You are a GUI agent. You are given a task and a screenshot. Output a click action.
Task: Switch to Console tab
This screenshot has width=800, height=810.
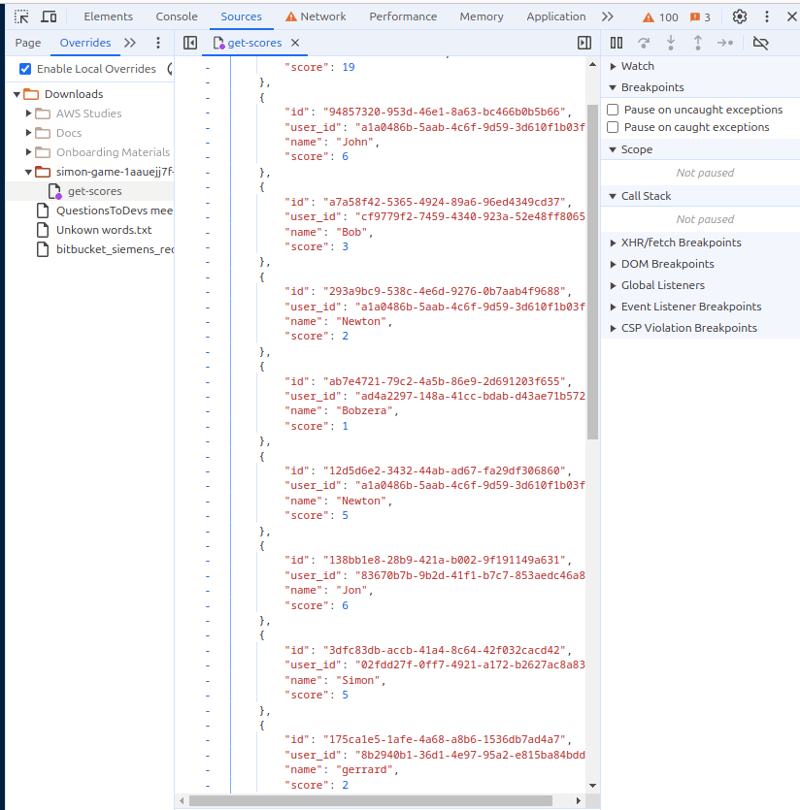(x=177, y=17)
